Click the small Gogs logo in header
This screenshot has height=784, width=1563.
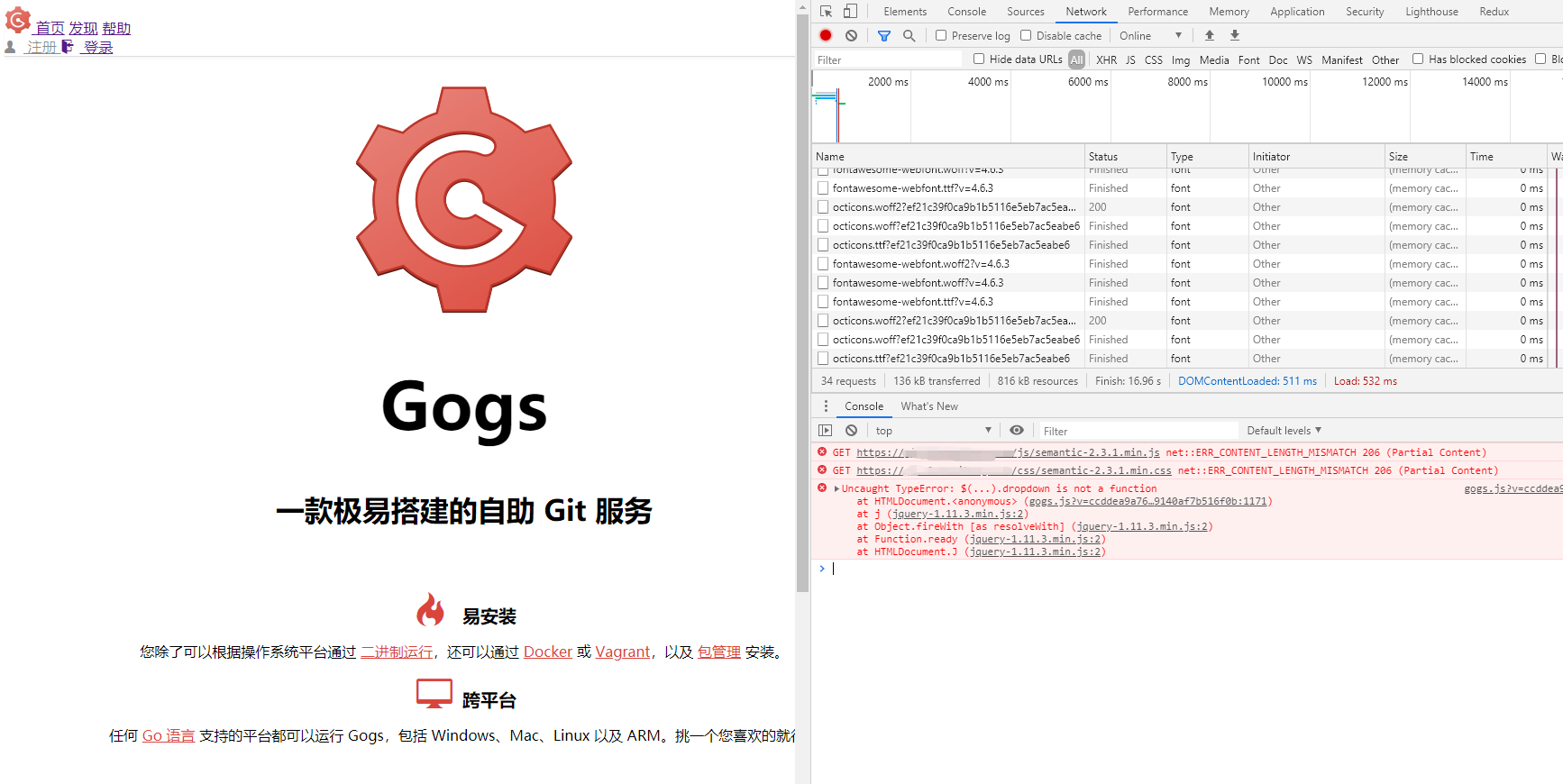(18, 19)
